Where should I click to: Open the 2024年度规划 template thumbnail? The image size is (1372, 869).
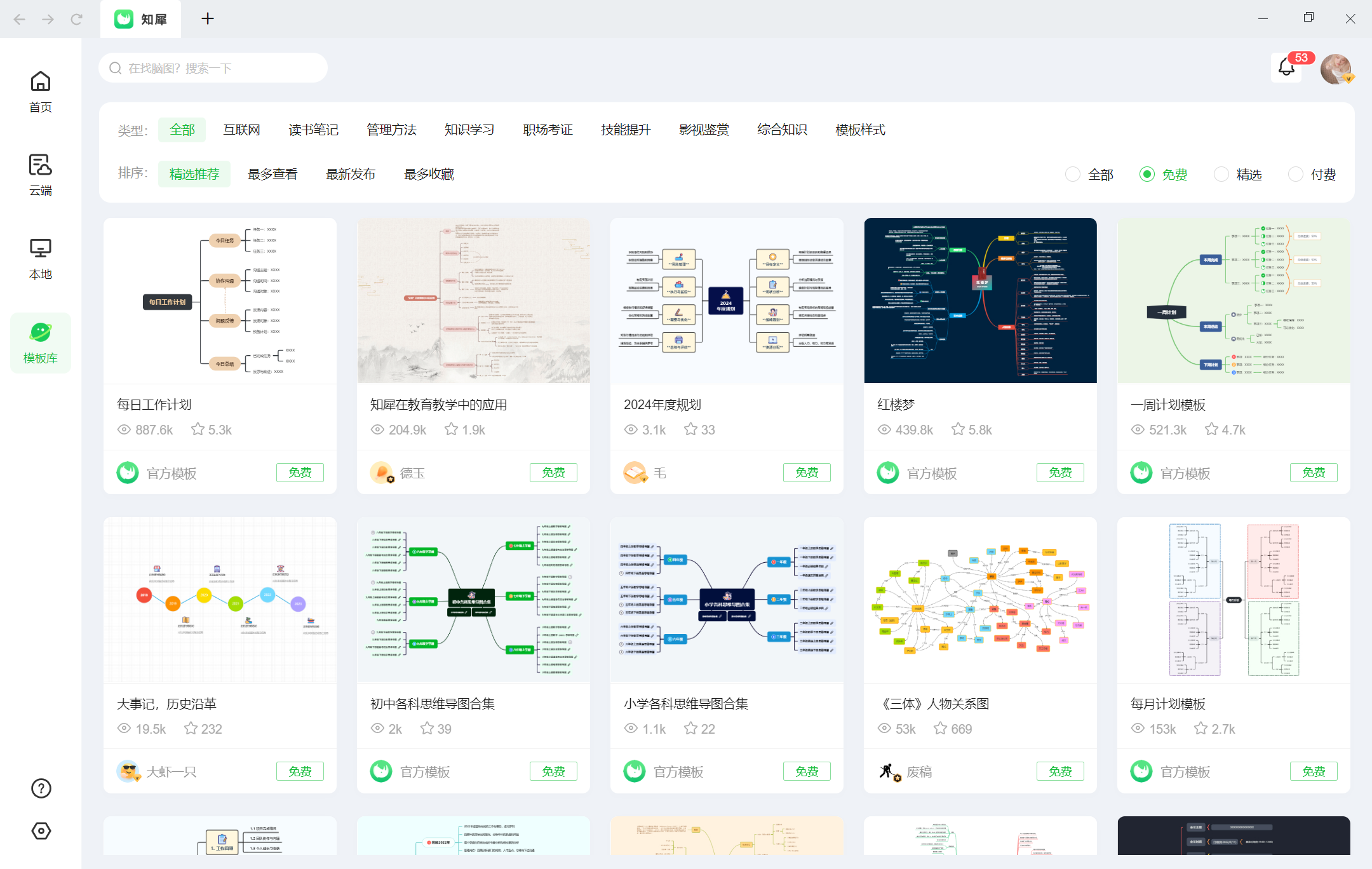[x=727, y=300]
